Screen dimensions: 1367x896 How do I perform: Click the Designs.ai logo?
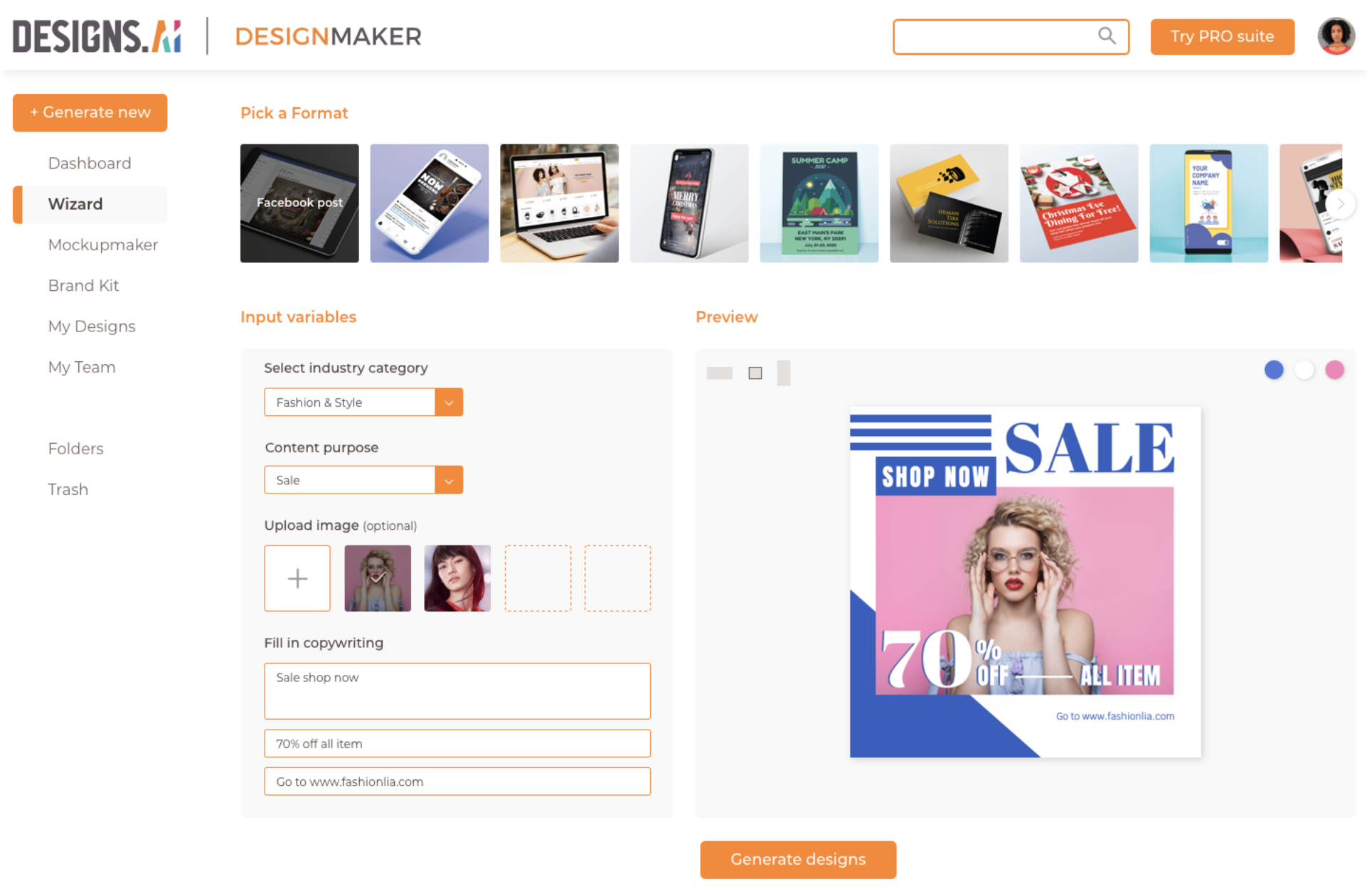click(x=97, y=36)
